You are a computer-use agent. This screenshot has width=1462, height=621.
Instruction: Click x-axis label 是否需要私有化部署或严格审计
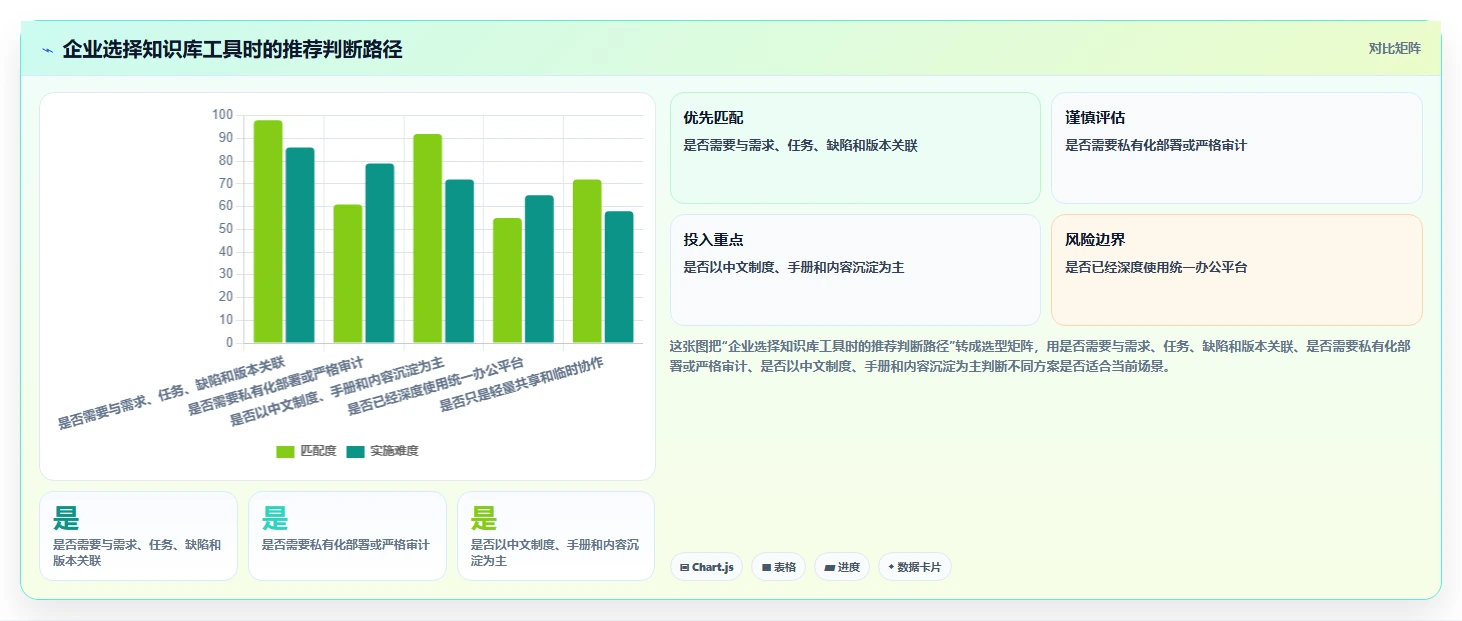tap(277, 385)
